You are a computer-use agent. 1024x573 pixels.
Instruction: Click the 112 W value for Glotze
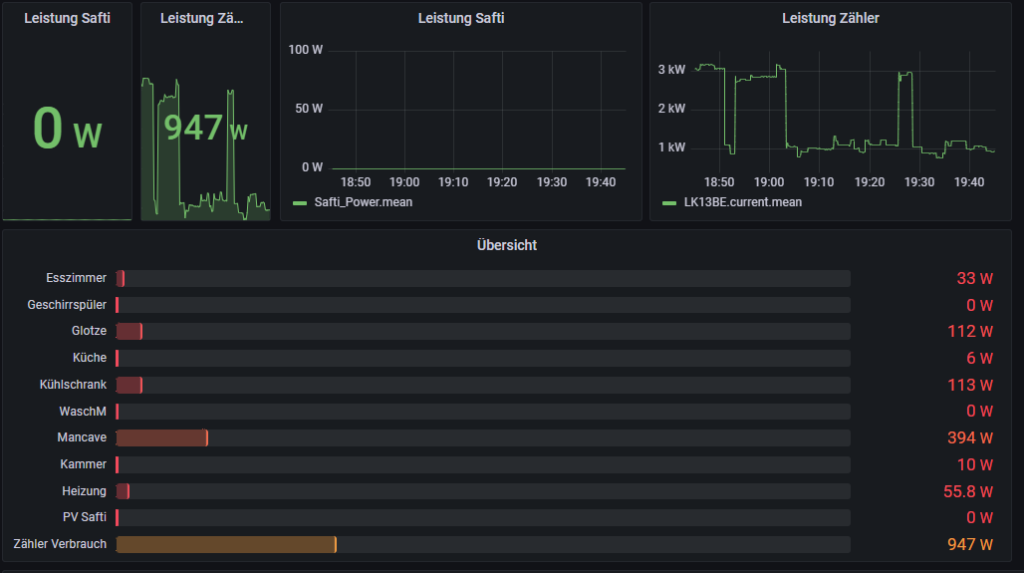[x=969, y=331]
